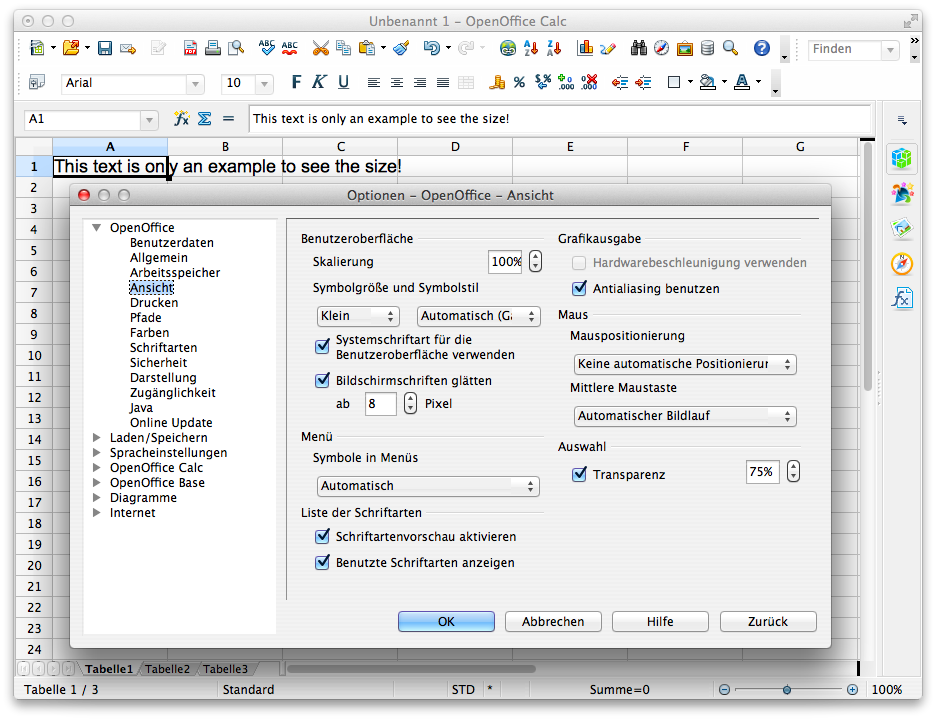
Task: Select Schriftarten in options tree
Action: (164, 348)
